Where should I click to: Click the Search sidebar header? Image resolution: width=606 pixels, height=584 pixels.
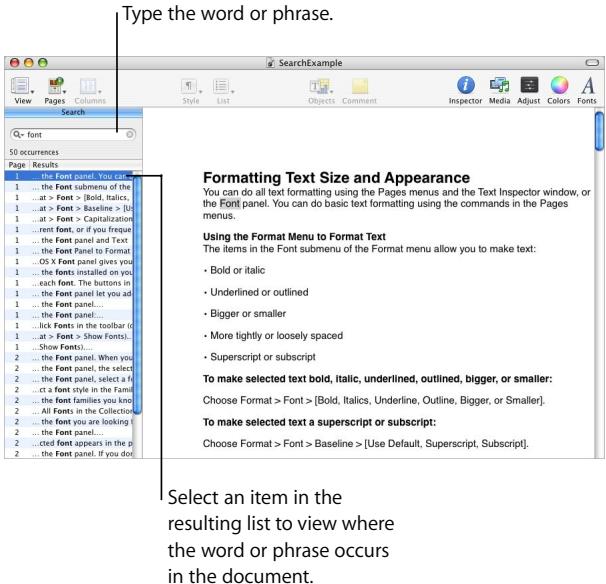tap(73, 112)
